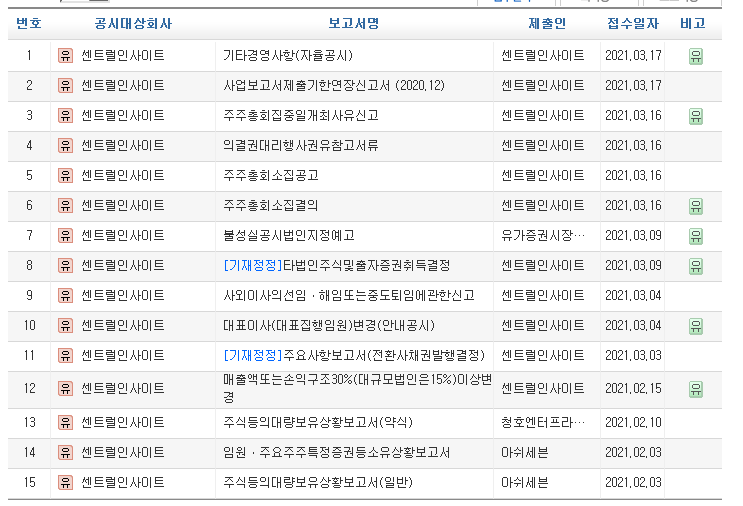The width and height of the screenshot is (743, 506).
Task: Sort by 제출인 column header
Action: point(547,23)
